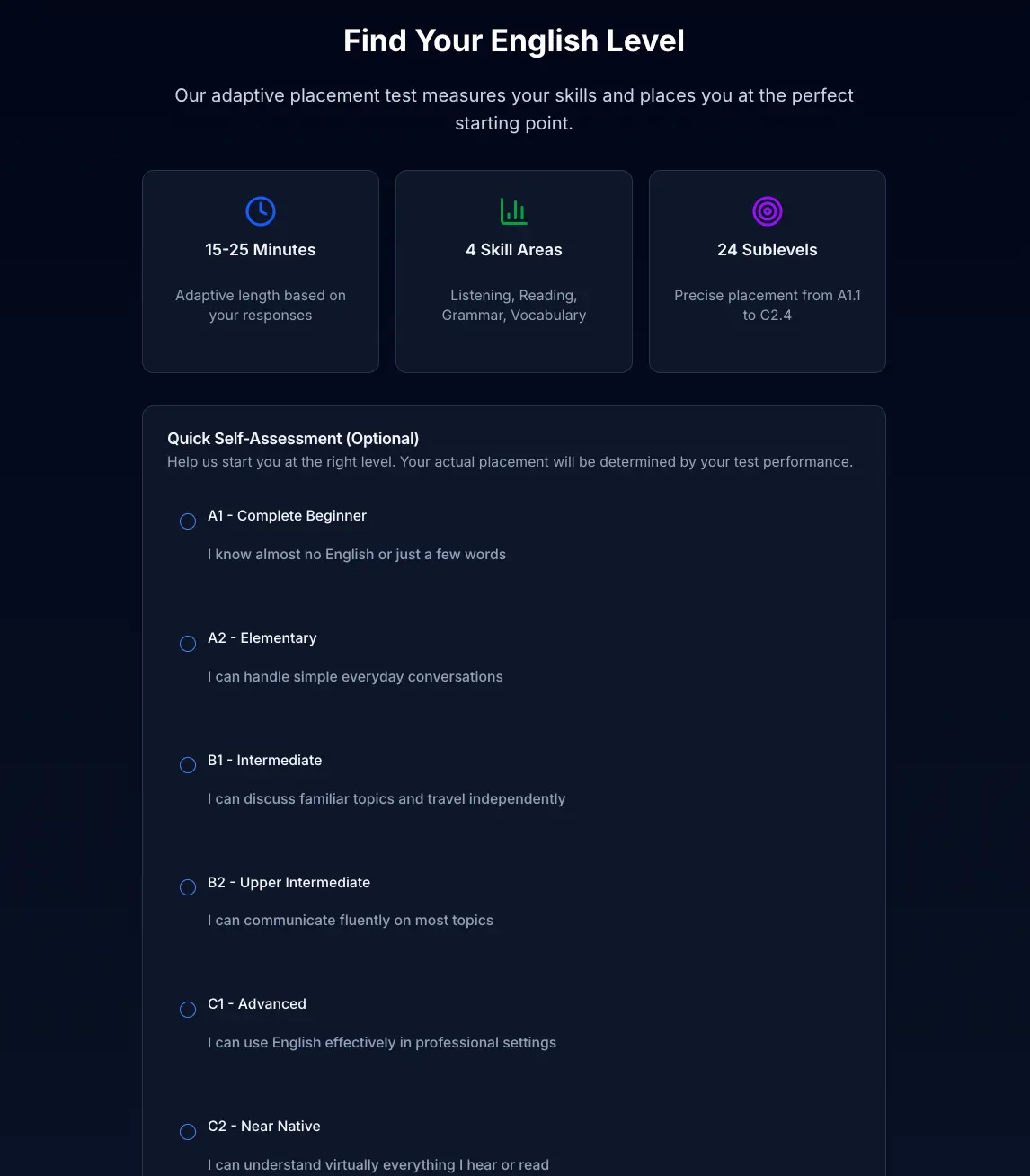1030x1176 pixels.
Task: Click the purple target icon
Action: tap(768, 211)
